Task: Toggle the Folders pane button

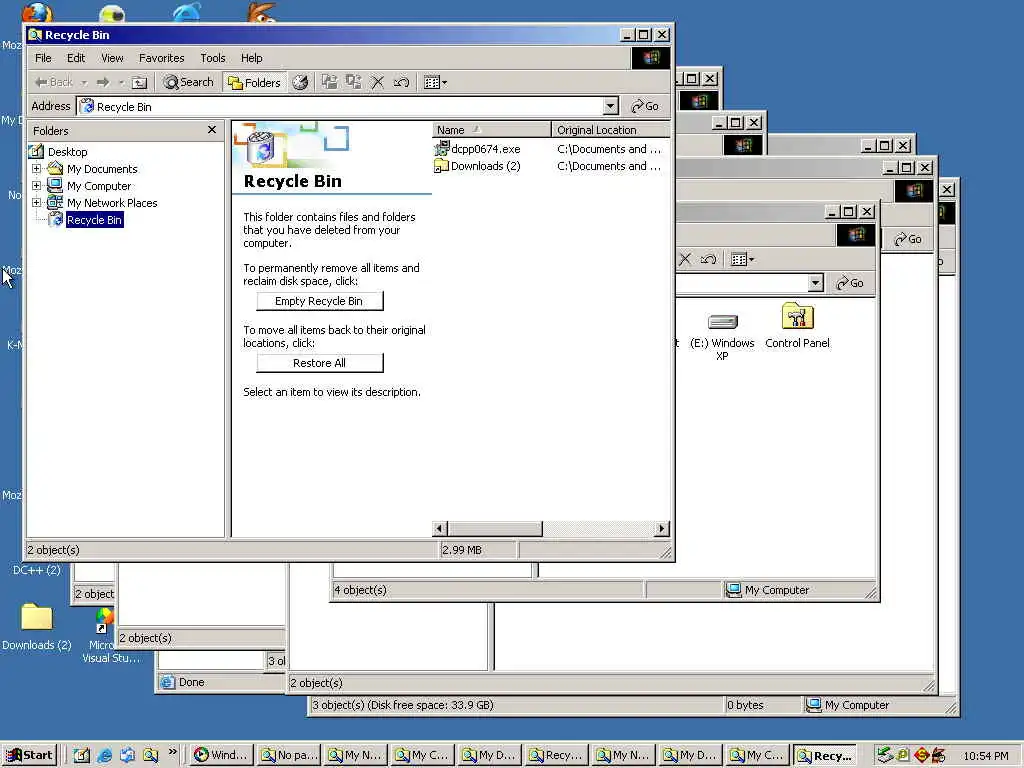Action: coord(254,82)
